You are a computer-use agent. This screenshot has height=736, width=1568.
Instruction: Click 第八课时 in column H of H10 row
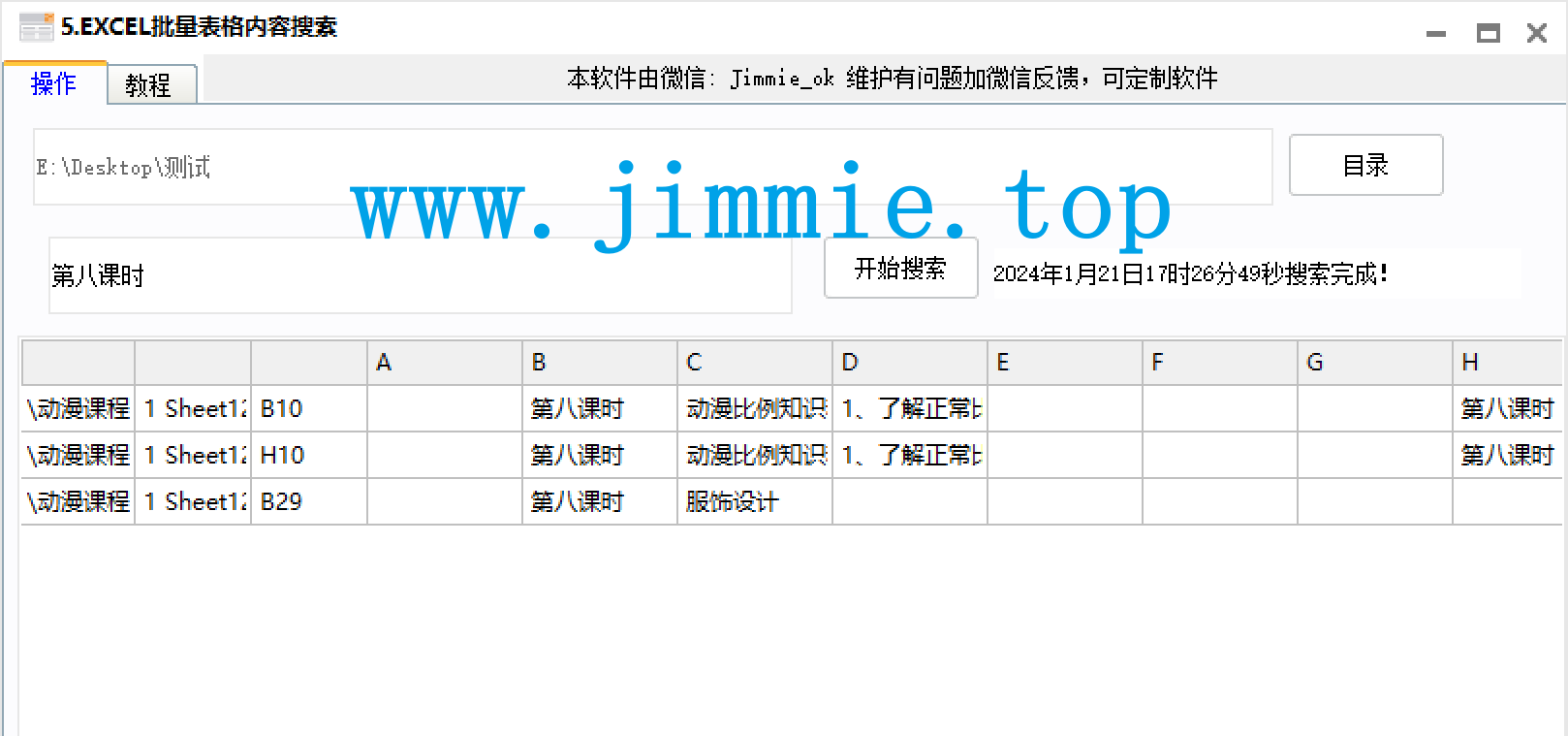(x=1508, y=455)
